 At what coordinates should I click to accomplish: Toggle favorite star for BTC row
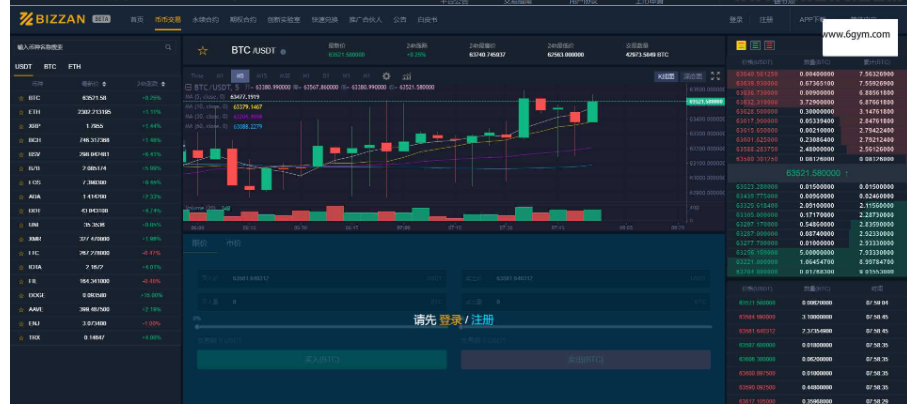tap(21, 98)
